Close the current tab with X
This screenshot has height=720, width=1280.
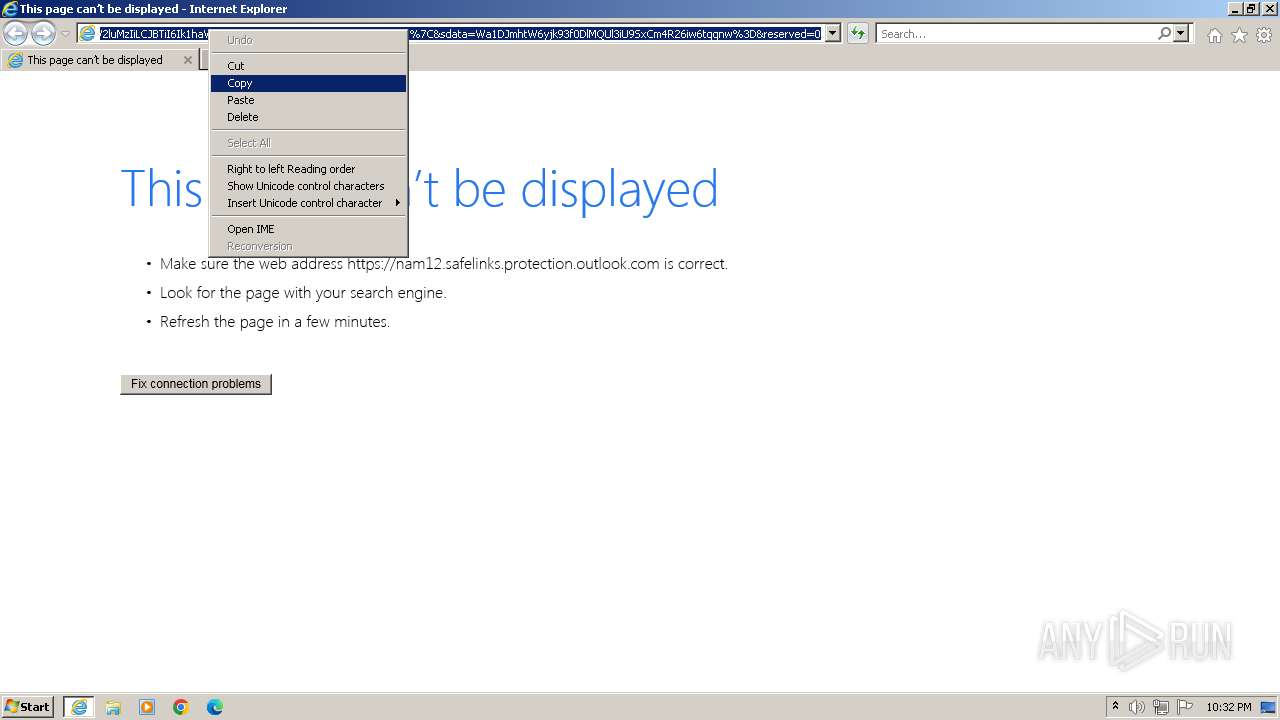187,60
